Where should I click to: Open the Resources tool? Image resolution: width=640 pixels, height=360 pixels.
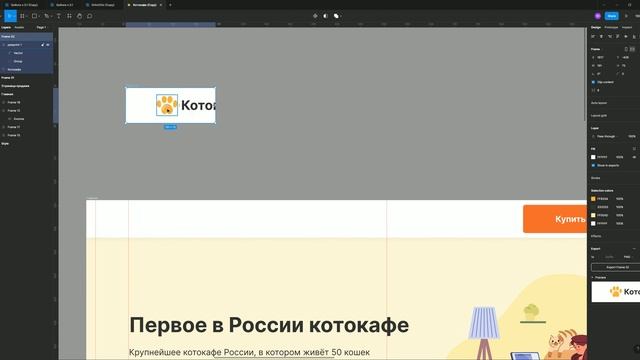[x=69, y=16]
